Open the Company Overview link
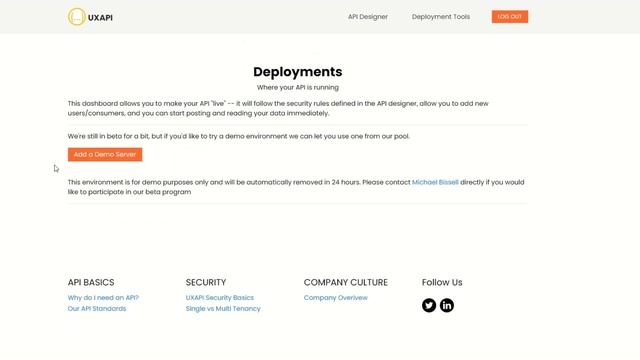The height and width of the screenshot is (360, 640). click(336, 298)
